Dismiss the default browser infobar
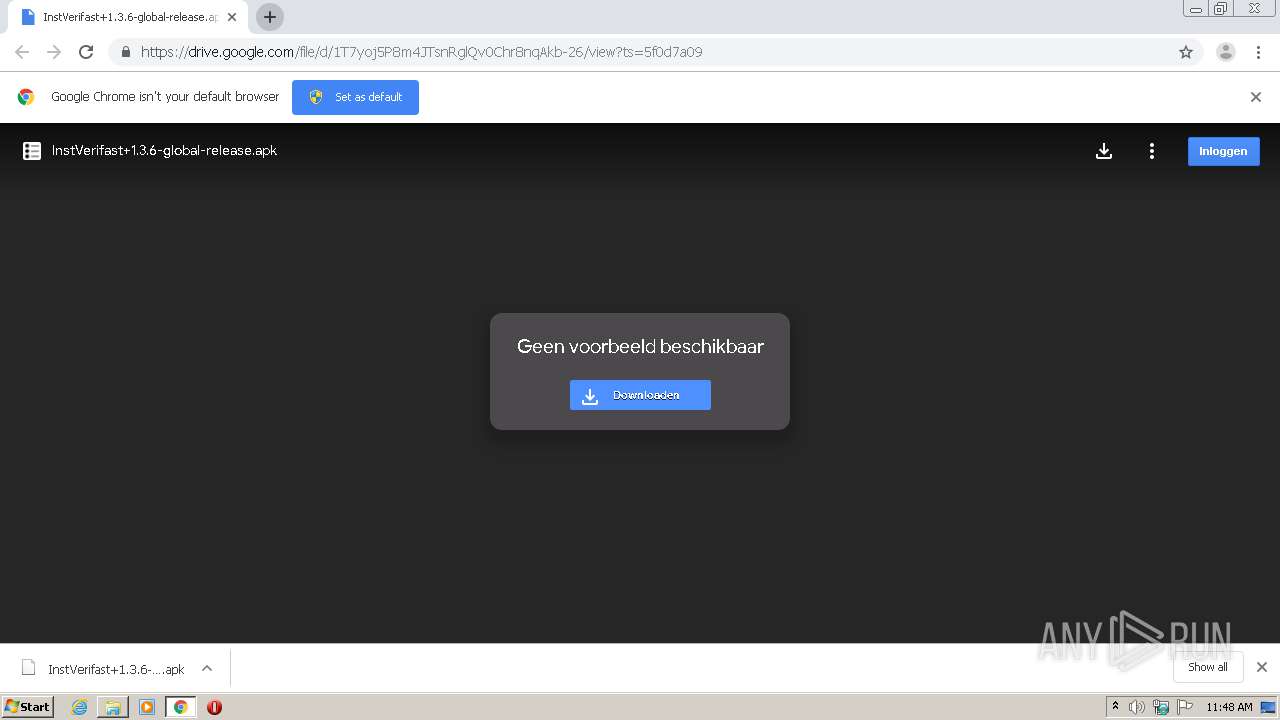The height and width of the screenshot is (720, 1280). 1256,97
